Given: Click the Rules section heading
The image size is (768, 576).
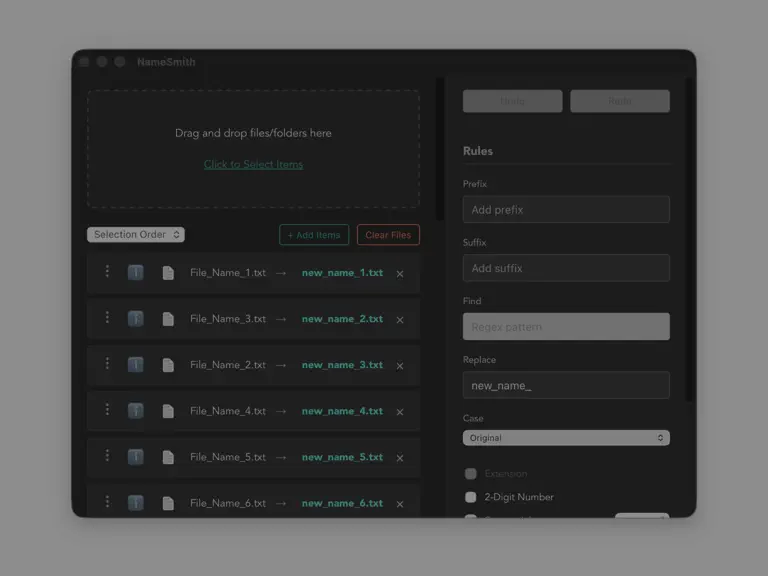Looking at the screenshot, I should pos(478,151).
